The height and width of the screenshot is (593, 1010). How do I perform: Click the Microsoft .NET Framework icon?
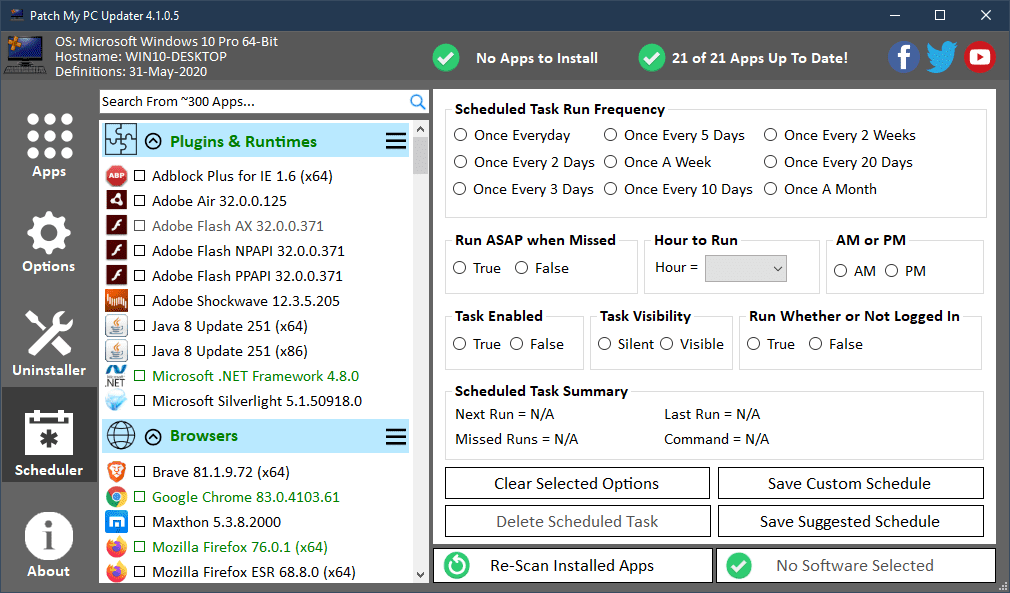click(x=116, y=376)
